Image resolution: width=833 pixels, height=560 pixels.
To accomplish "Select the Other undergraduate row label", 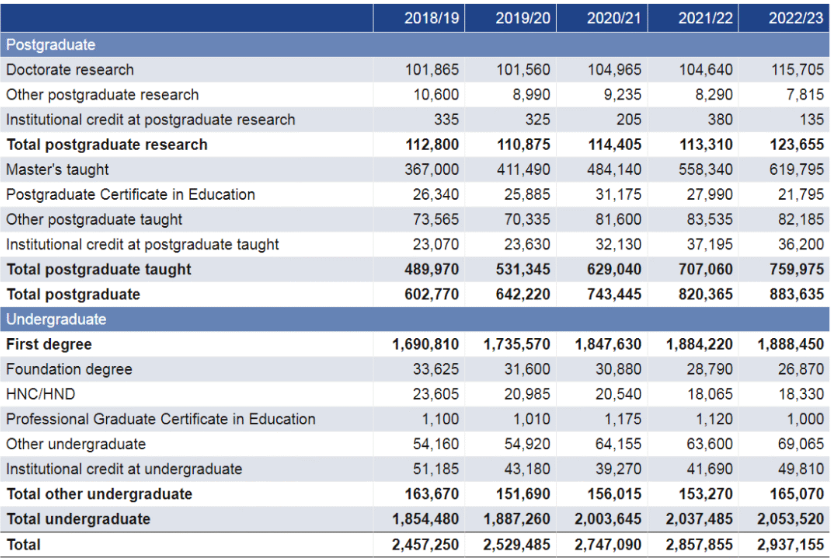I will 75,444.
